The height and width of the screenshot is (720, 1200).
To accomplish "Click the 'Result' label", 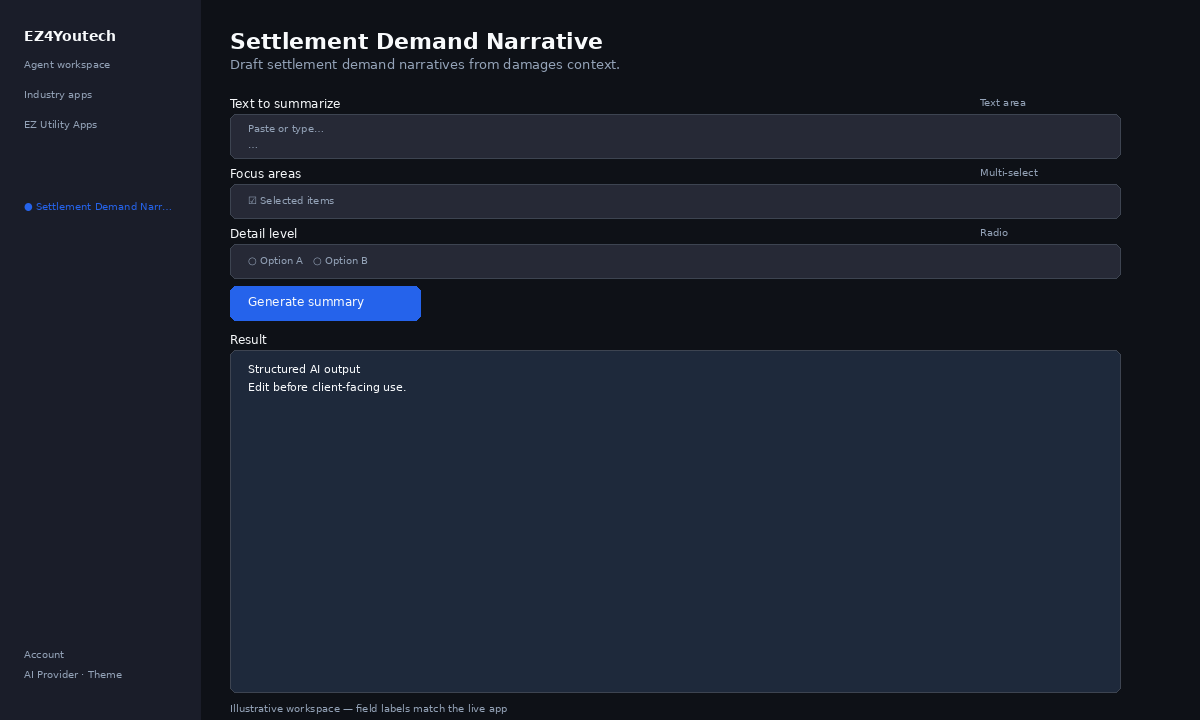I will click(x=248, y=340).
